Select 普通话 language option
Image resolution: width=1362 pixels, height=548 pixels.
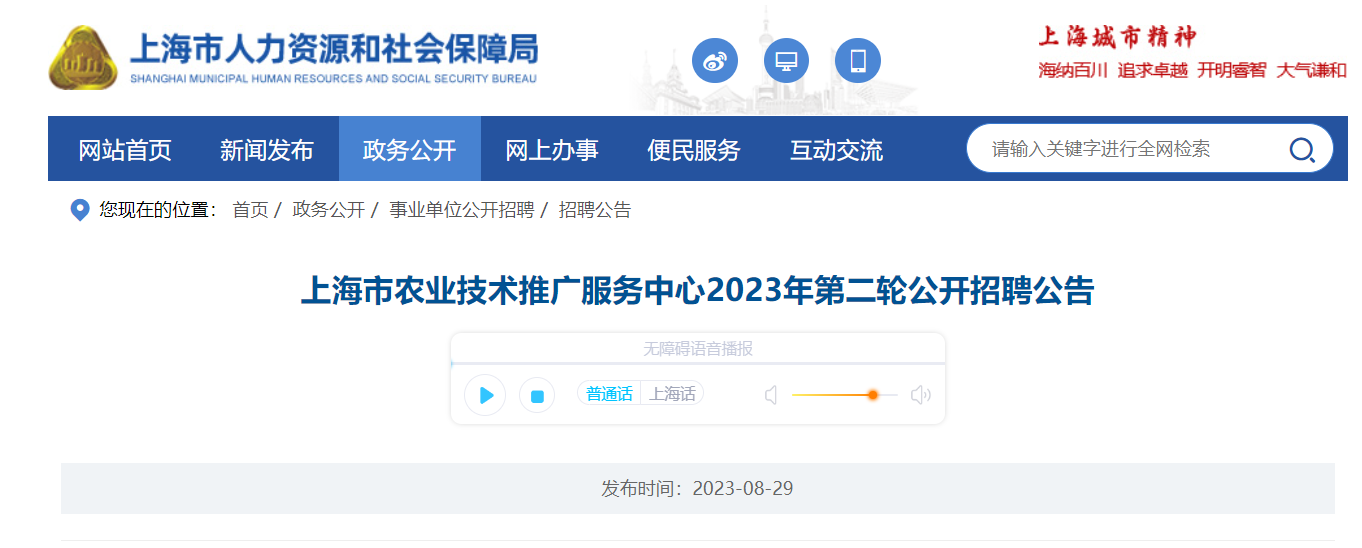click(609, 394)
